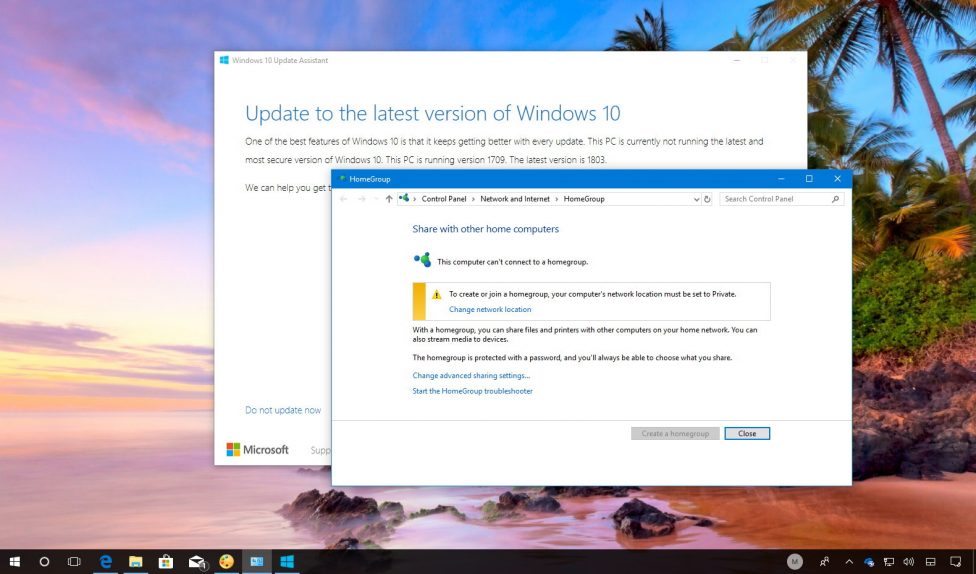
Task: Open Change advanced sharing settings link
Action: tap(471, 375)
